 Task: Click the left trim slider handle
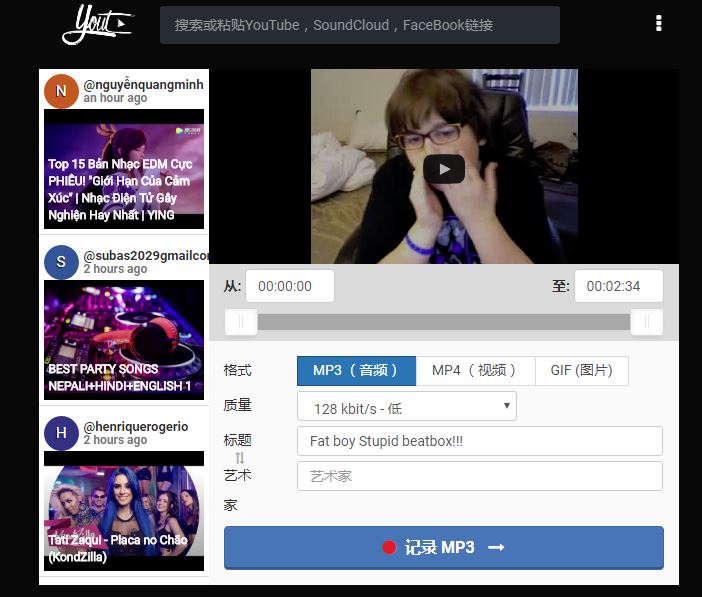(x=241, y=322)
